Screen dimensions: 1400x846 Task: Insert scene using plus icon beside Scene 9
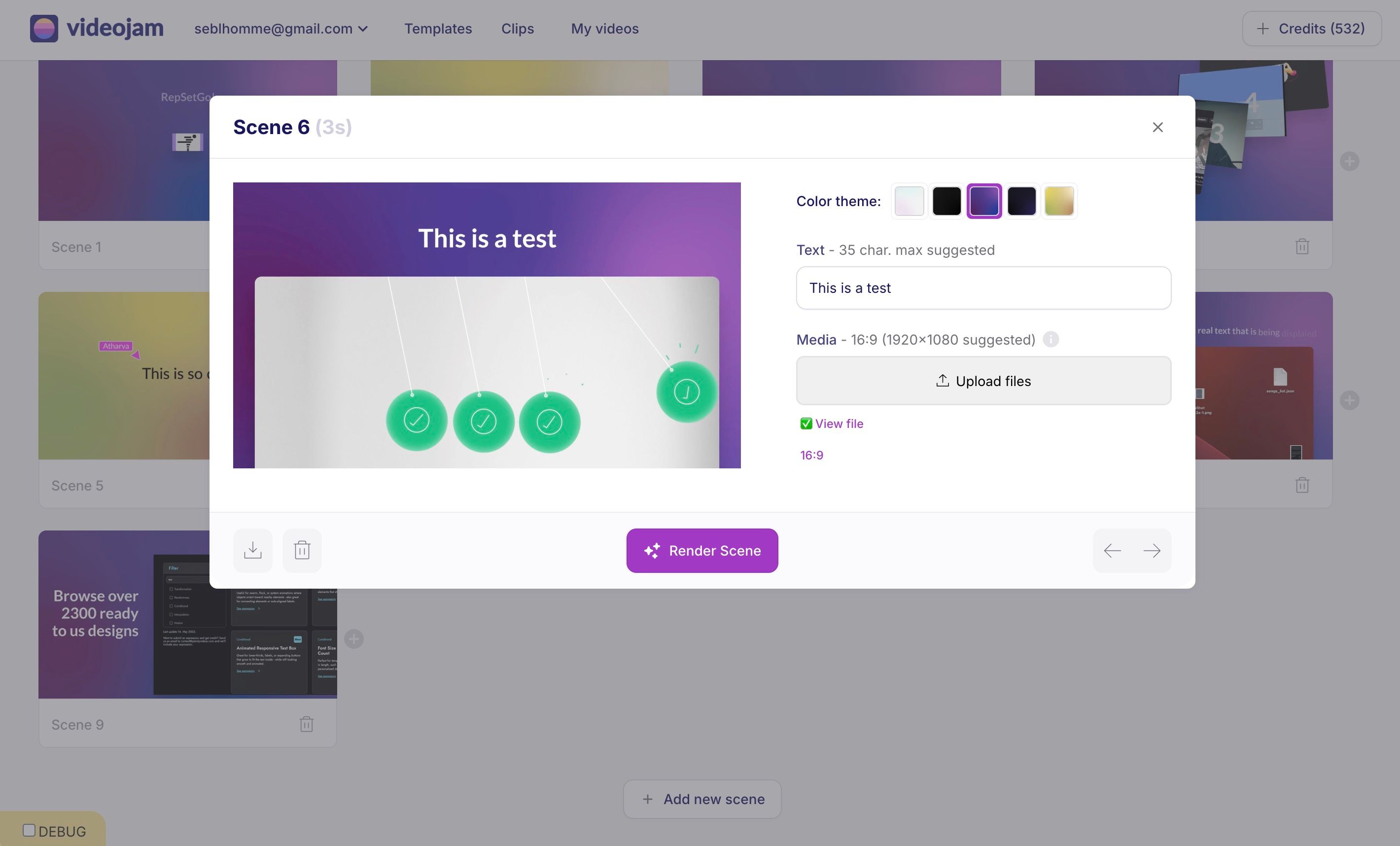(x=354, y=639)
